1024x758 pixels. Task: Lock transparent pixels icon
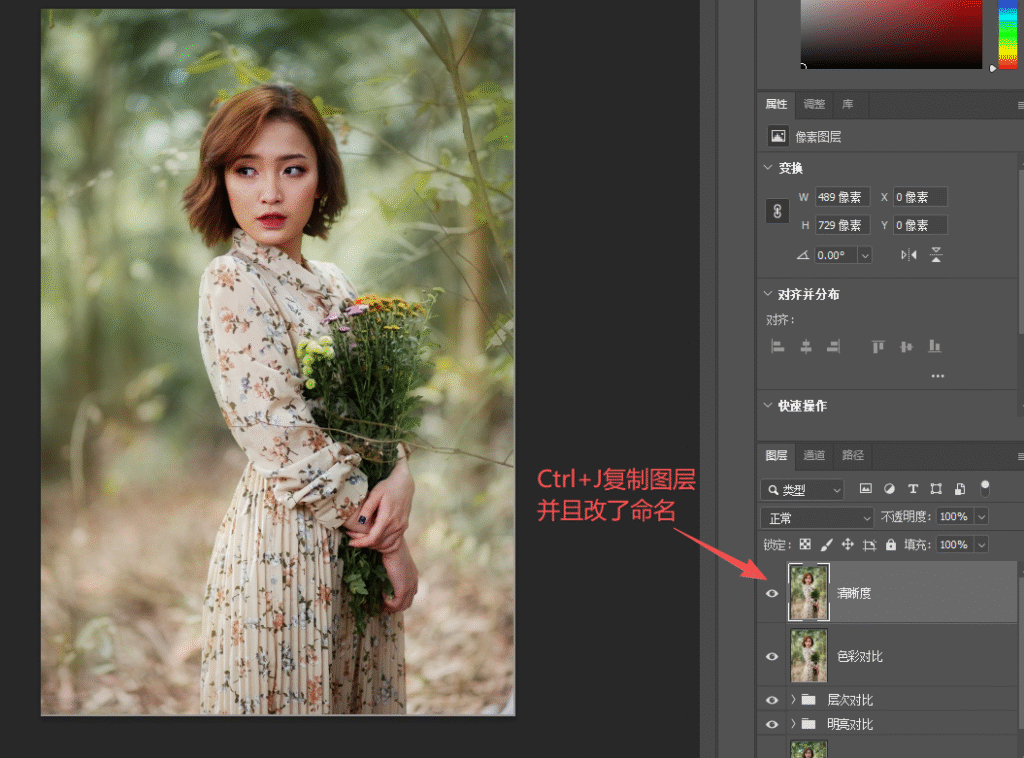[805, 545]
